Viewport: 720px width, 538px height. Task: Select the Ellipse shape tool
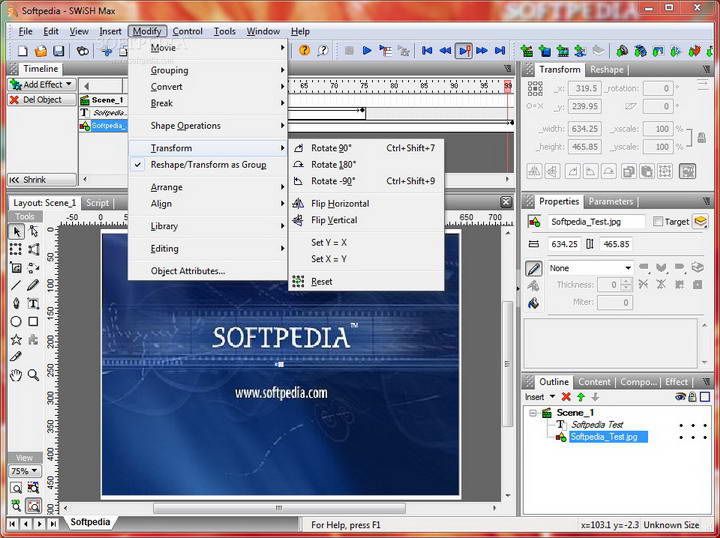point(16,321)
